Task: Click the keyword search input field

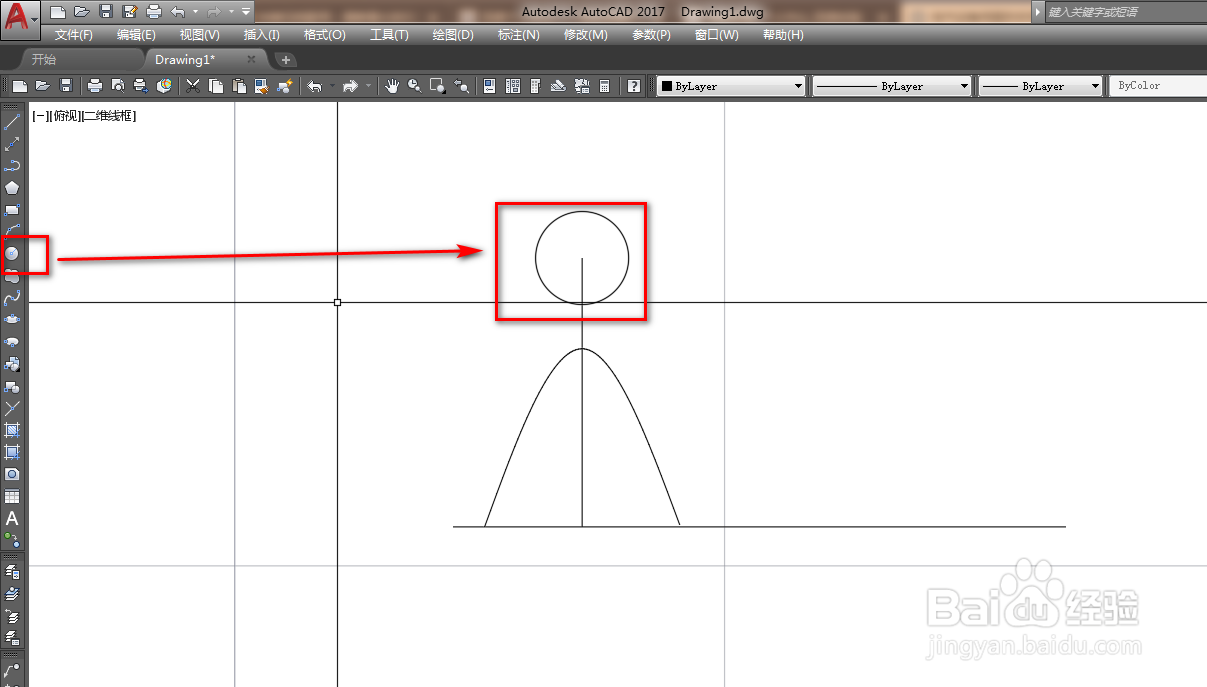Action: pos(1125,12)
